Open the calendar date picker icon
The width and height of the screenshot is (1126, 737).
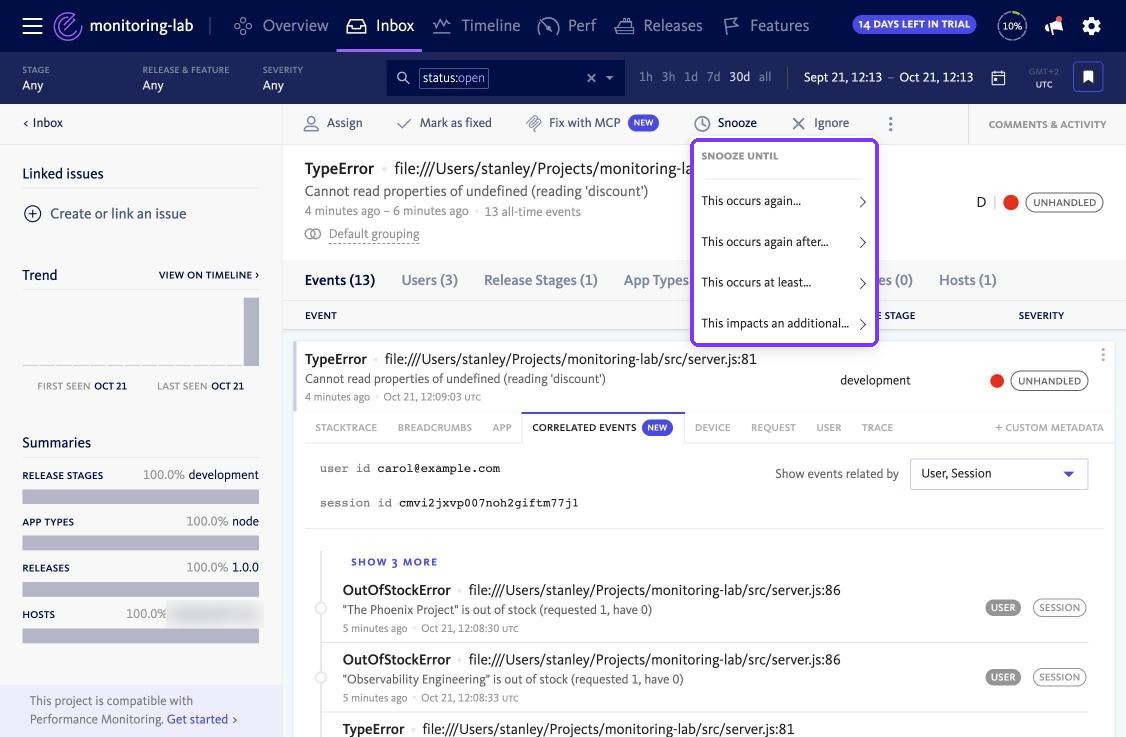[998, 78]
